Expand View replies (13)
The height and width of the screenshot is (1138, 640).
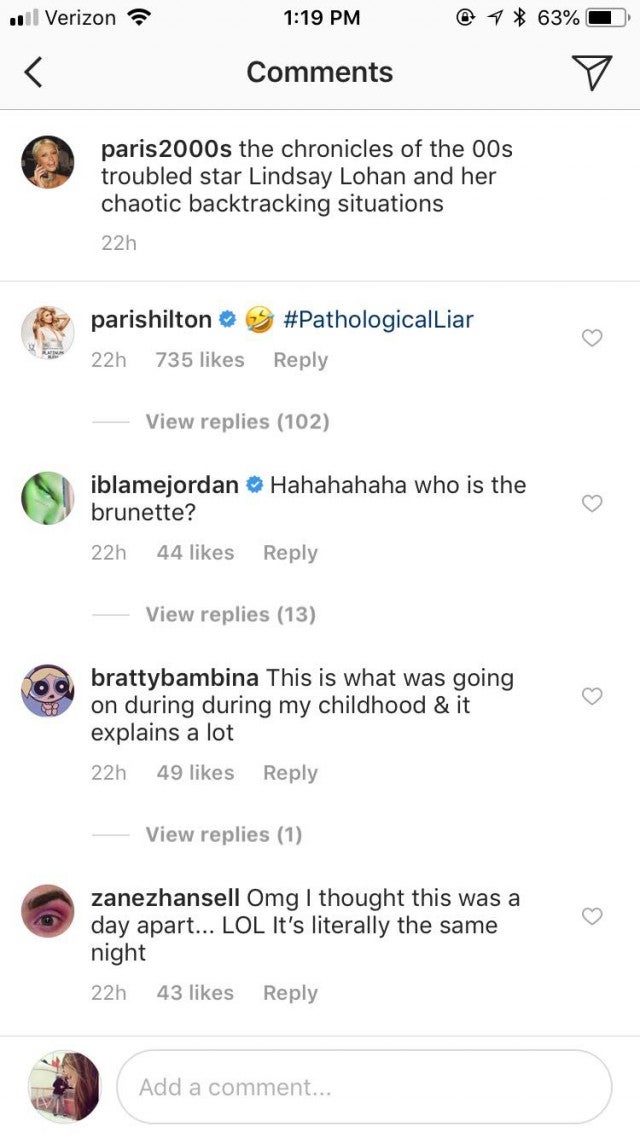(x=230, y=614)
